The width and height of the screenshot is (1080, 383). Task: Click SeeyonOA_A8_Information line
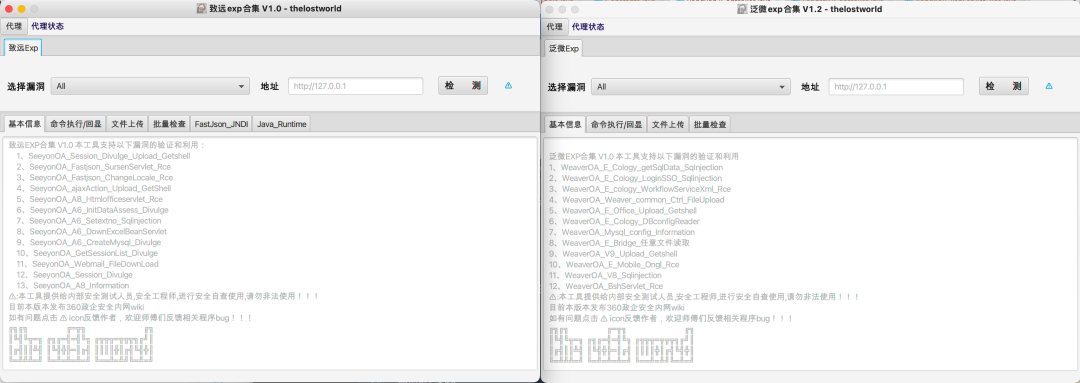pos(74,285)
